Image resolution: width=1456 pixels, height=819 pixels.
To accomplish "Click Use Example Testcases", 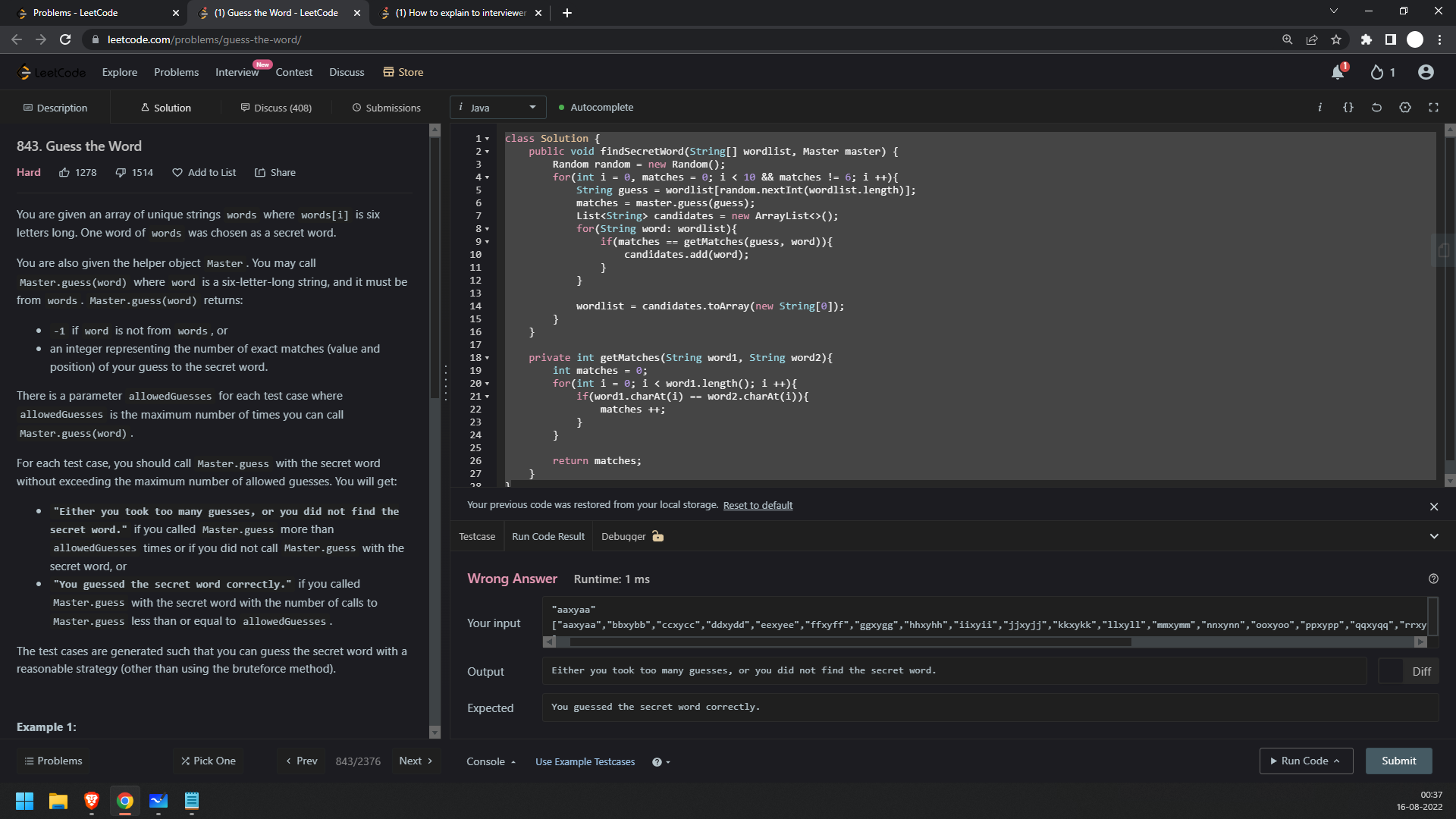I will (585, 762).
